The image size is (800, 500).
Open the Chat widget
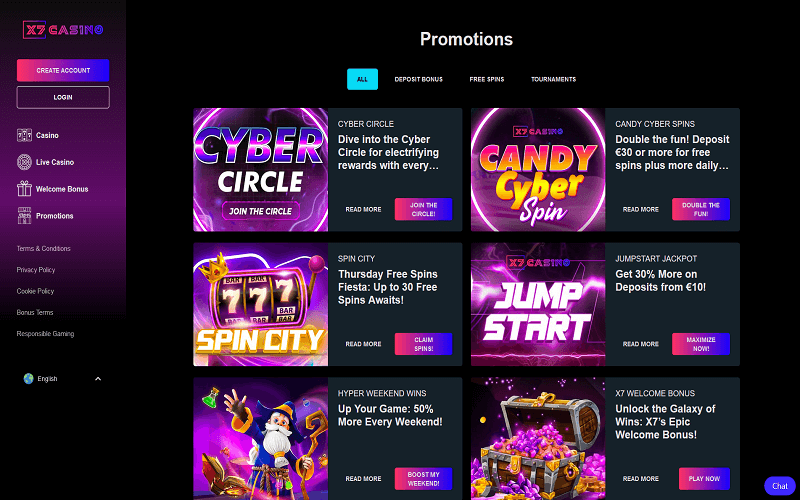780,486
